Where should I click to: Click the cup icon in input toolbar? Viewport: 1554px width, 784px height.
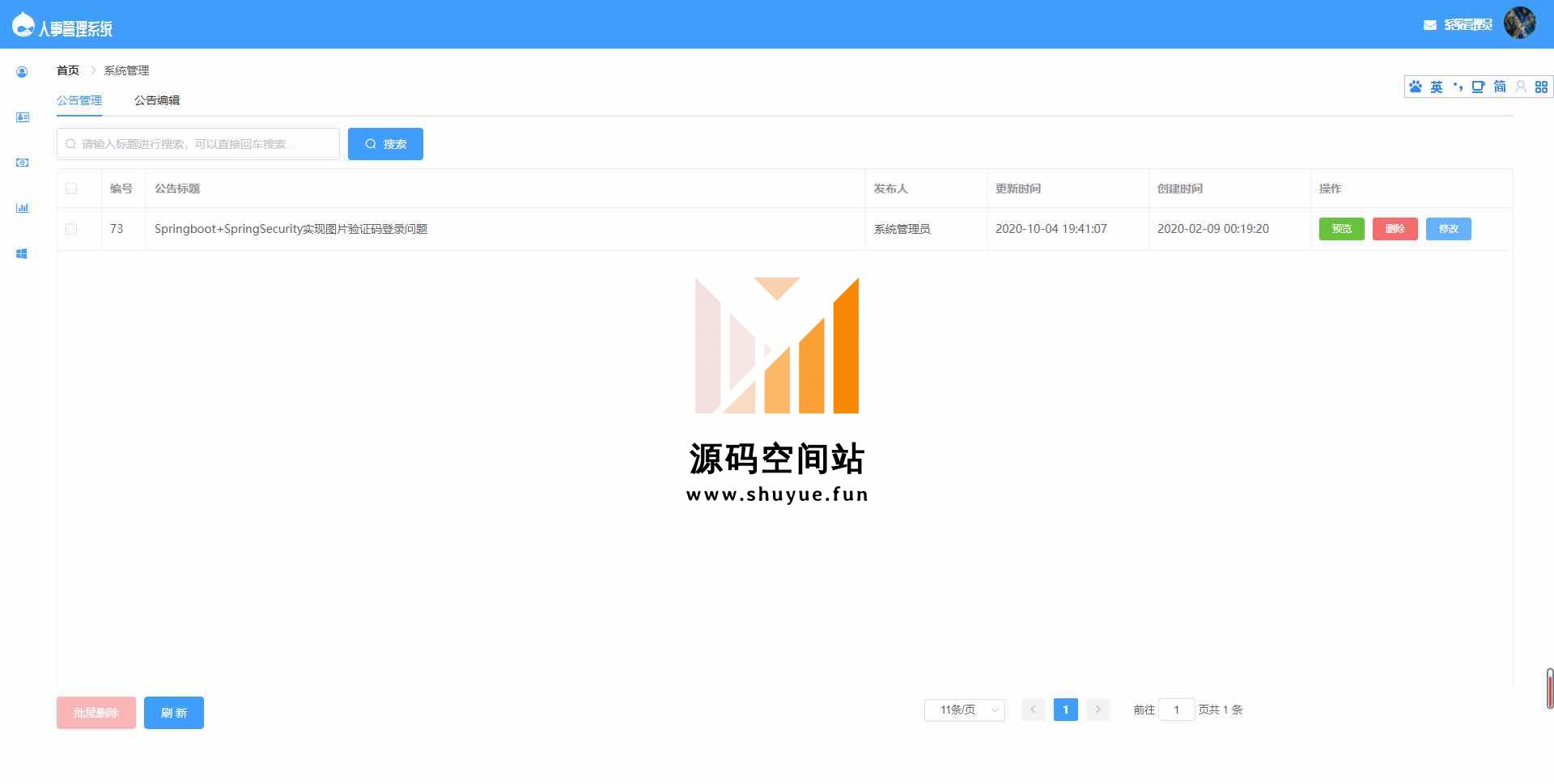coord(1478,87)
